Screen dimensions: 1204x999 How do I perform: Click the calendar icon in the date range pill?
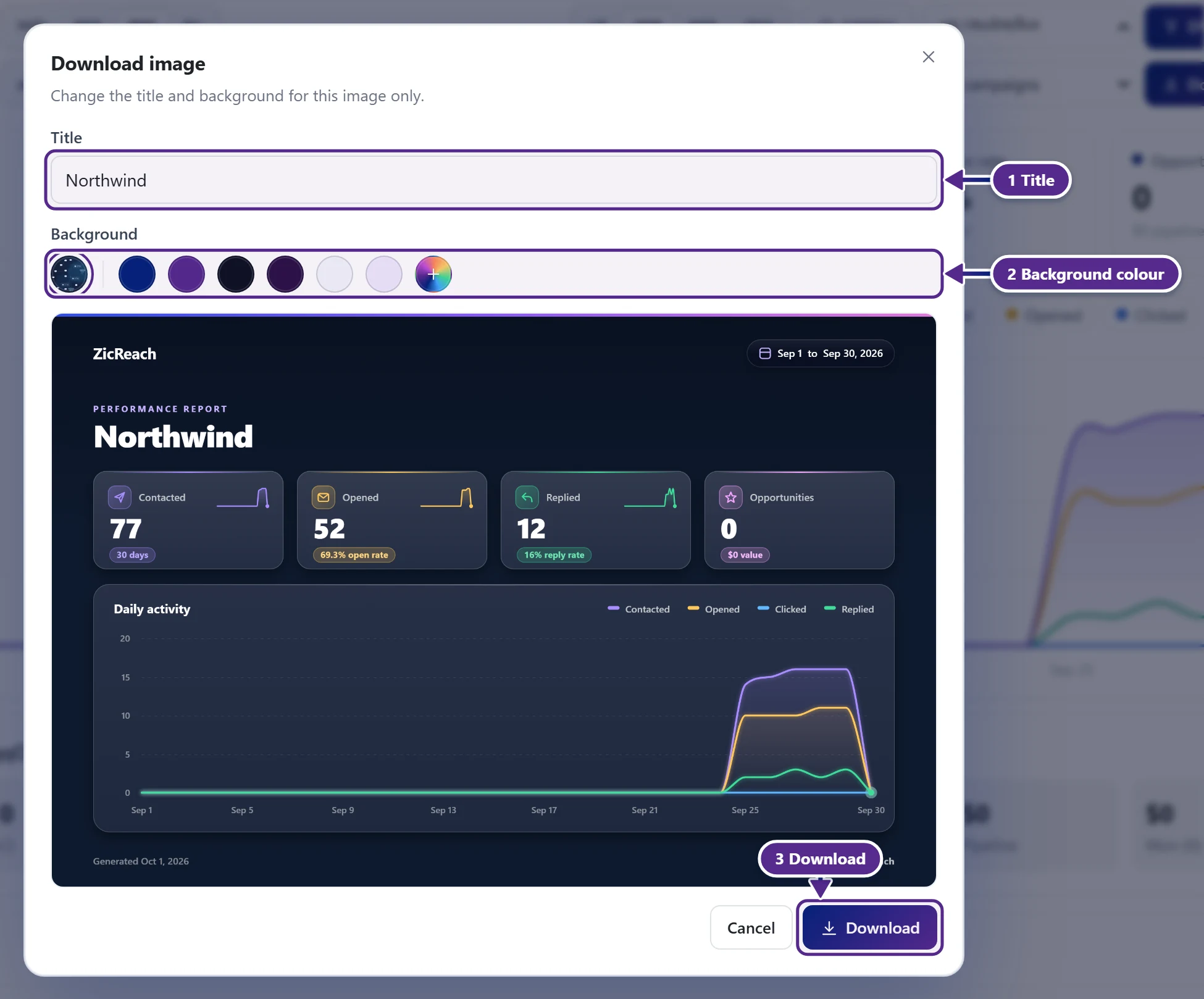765,353
